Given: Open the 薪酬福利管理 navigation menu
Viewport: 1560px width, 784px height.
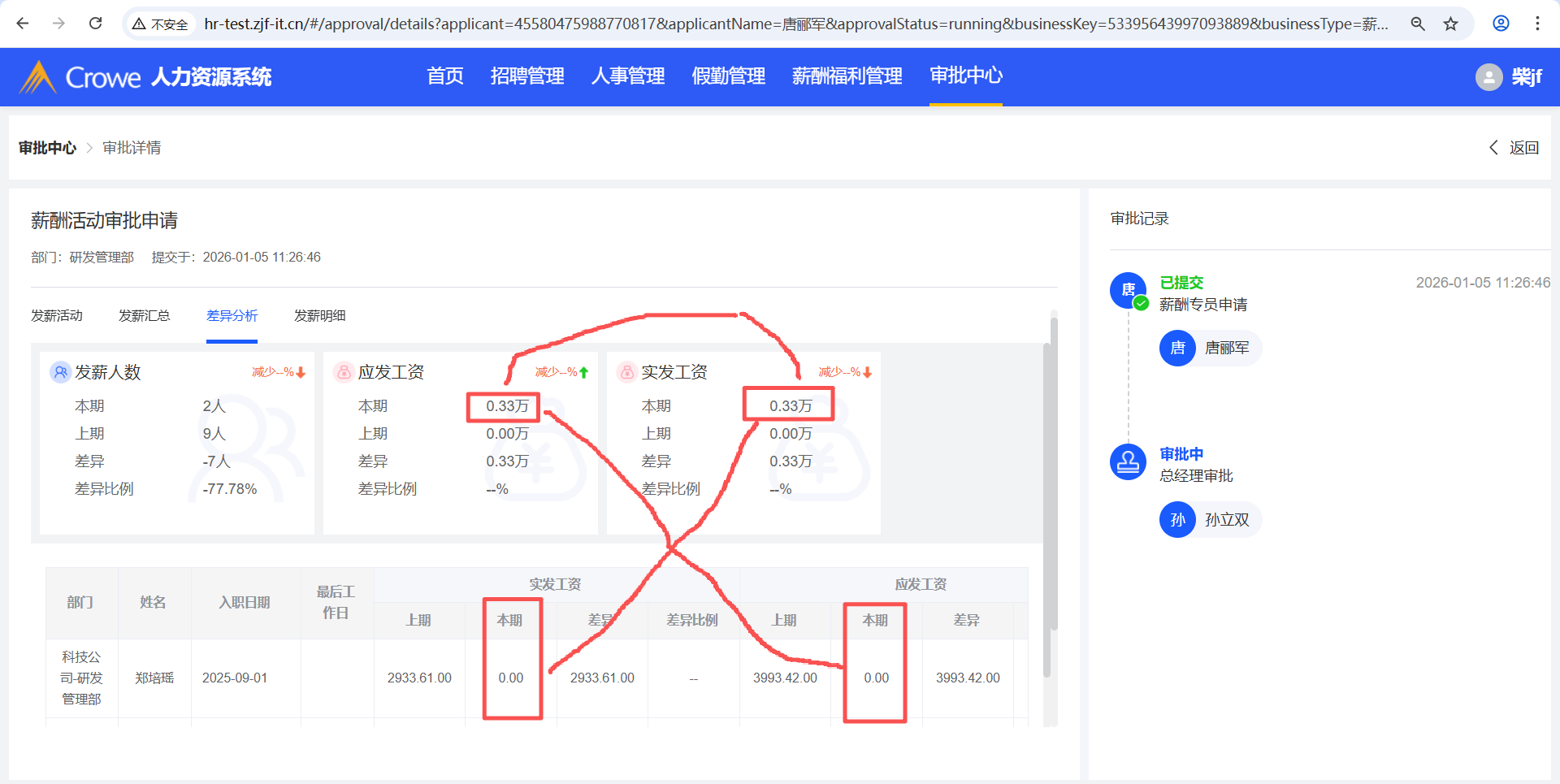Looking at the screenshot, I should pyautogui.click(x=847, y=76).
